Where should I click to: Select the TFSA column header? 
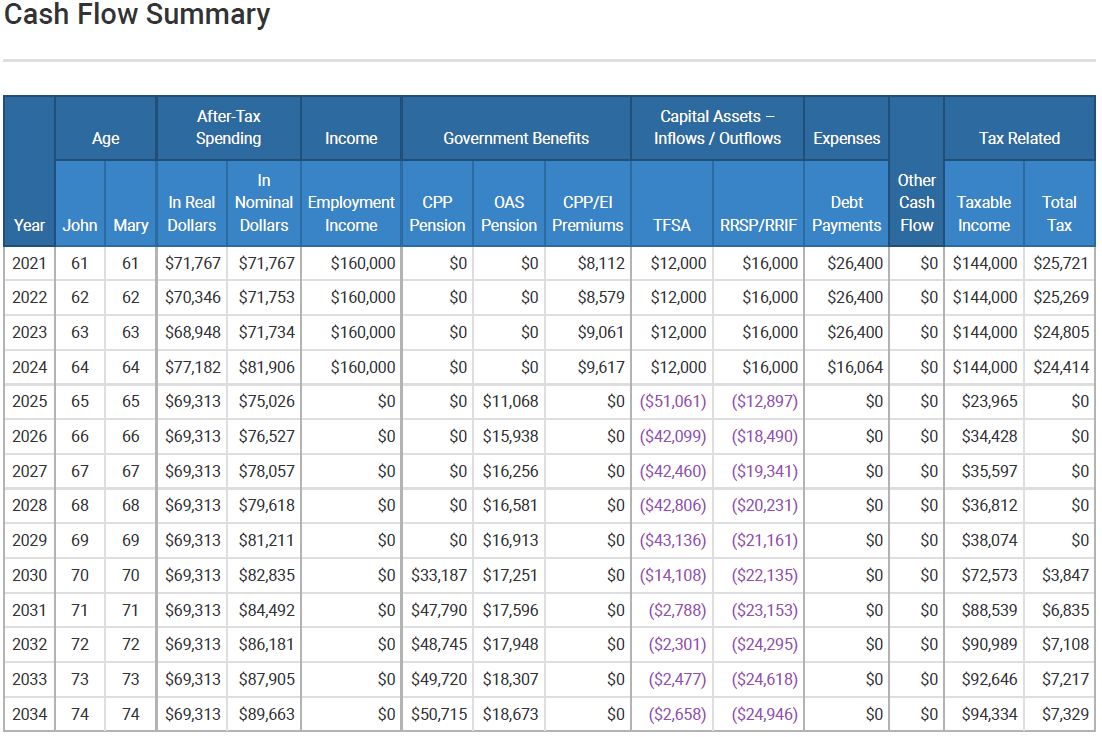[671, 225]
